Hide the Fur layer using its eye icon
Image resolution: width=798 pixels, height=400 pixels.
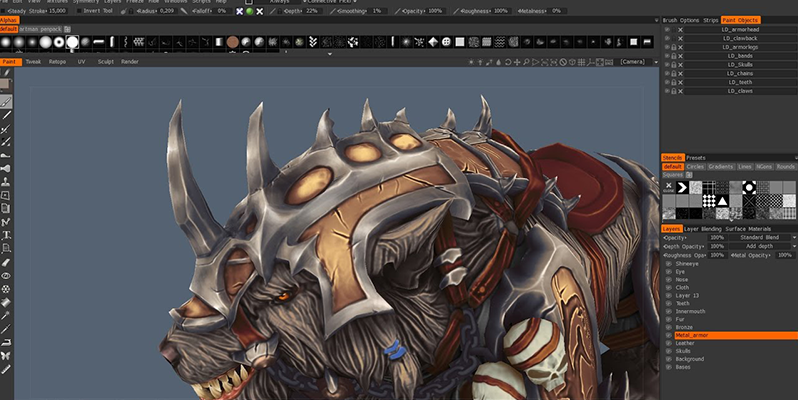667,319
